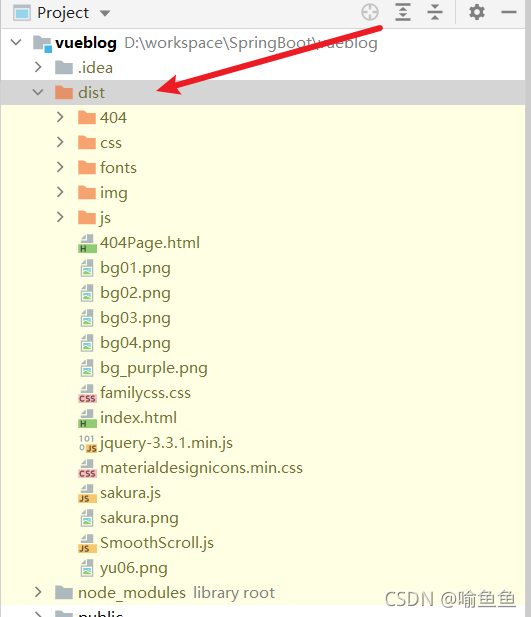Open the Project panel settings gear
This screenshot has height=617, width=531.
(x=477, y=12)
